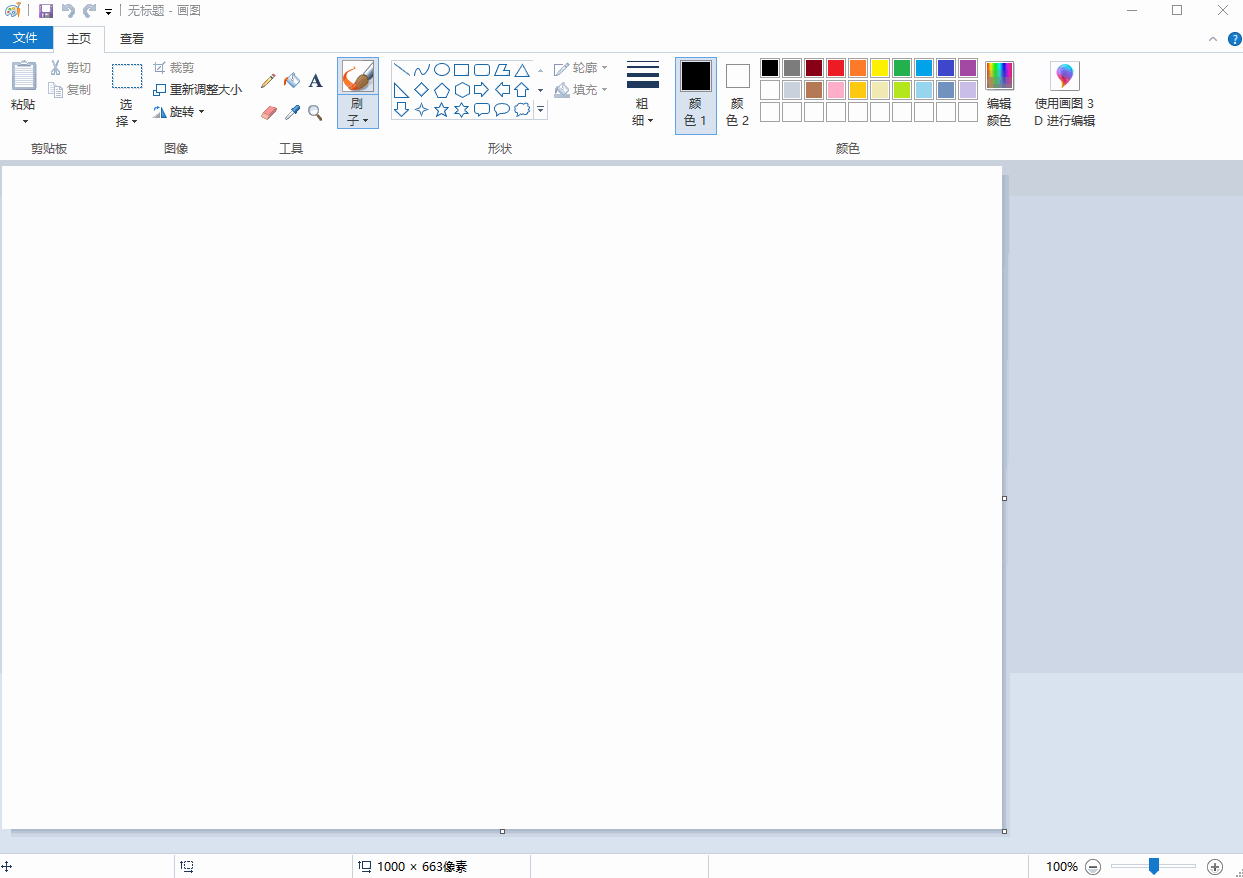Viewport: 1243px width, 878px height.
Task: Expand the shapes gallery more arrow
Action: 540,110
